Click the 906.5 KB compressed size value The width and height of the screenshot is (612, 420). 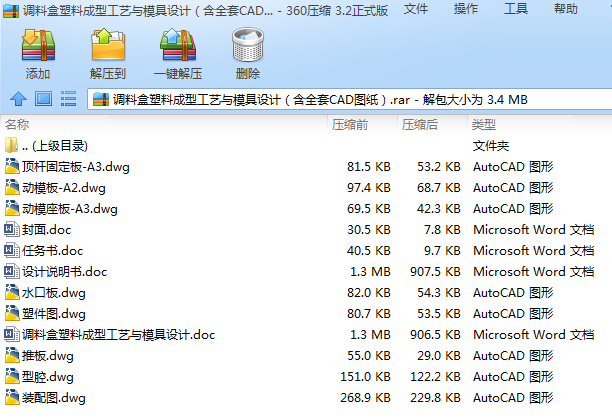point(435,335)
